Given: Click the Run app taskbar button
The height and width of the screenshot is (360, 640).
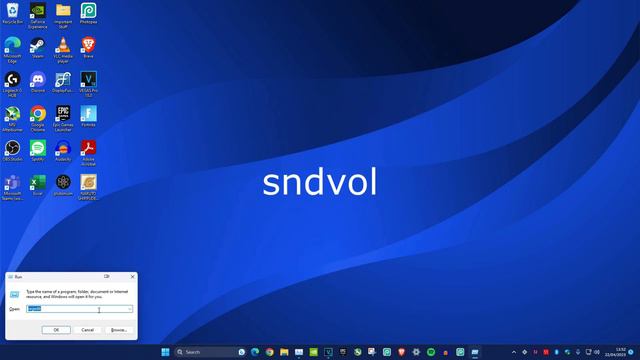Looking at the screenshot, I should tap(475, 352).
